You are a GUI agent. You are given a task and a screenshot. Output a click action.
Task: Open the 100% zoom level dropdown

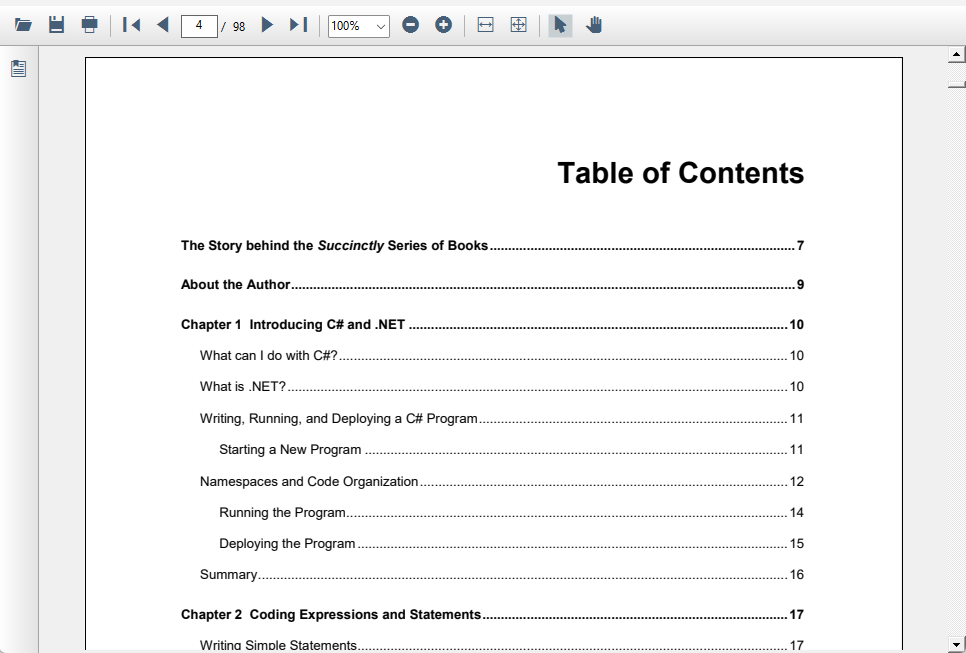(x=359, y=26)
